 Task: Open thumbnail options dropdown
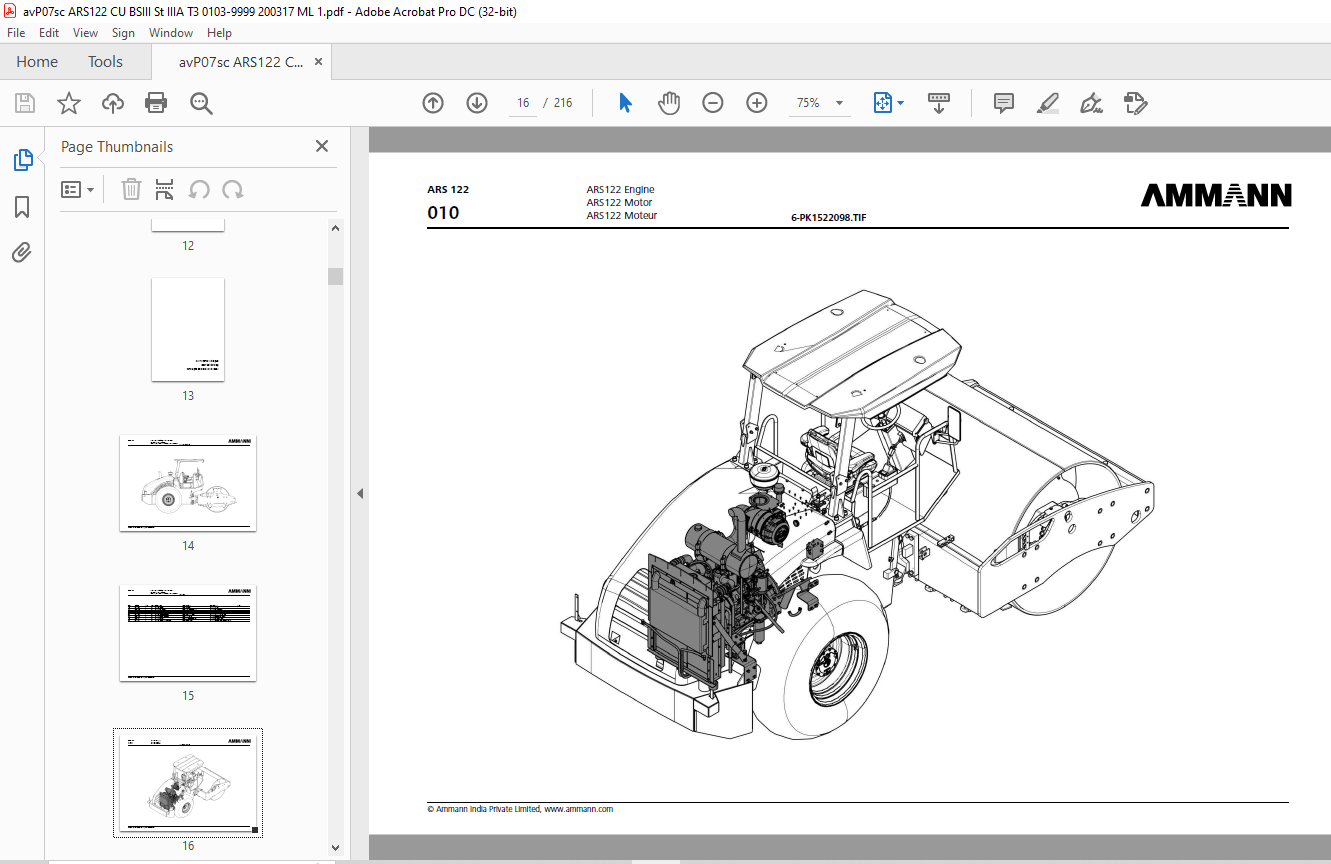(78, 189)
